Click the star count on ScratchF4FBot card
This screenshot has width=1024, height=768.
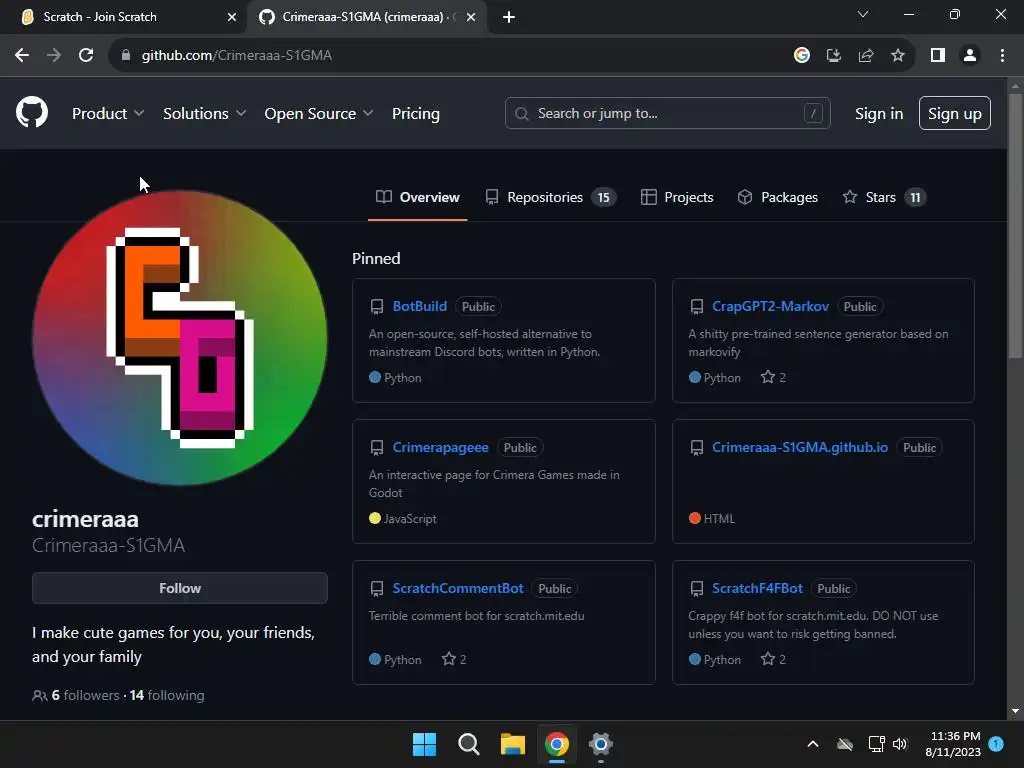(773, 660)
